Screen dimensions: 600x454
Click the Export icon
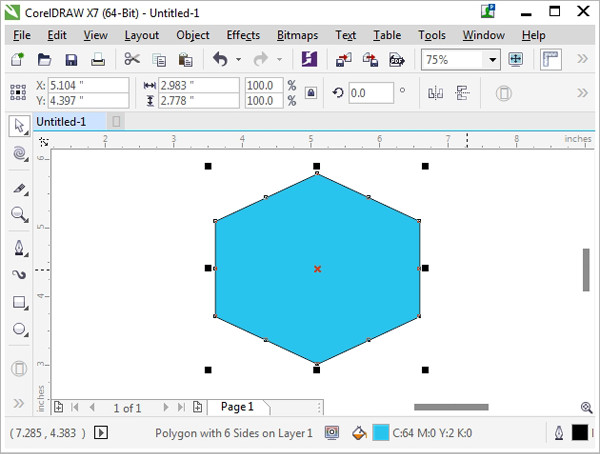[x=370, y=60]
